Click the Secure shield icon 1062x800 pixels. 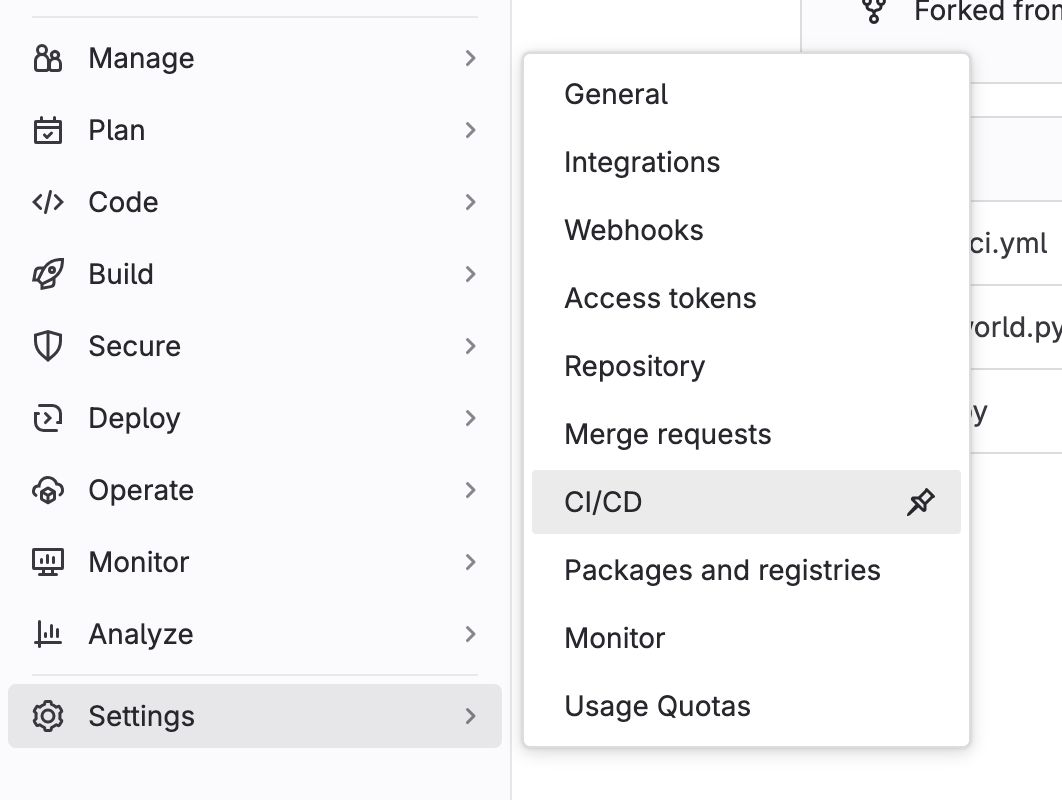pos(48,347)
